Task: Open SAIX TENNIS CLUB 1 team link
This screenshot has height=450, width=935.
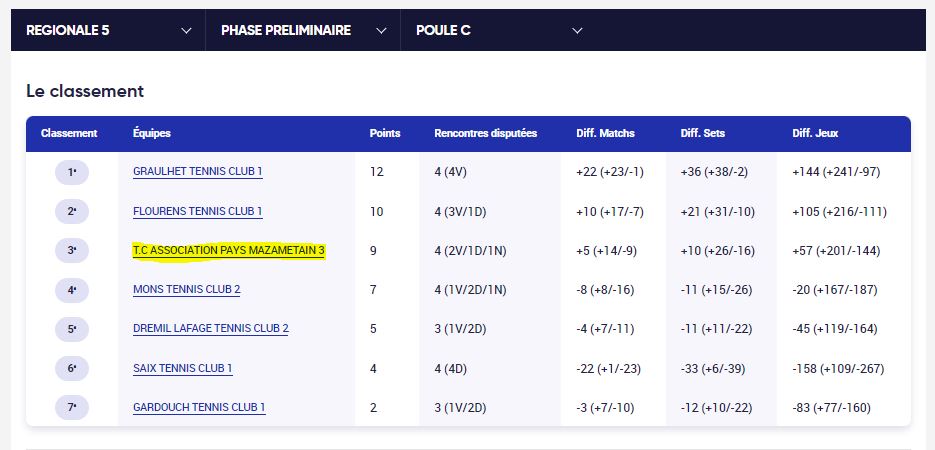Action: point(182,368)
